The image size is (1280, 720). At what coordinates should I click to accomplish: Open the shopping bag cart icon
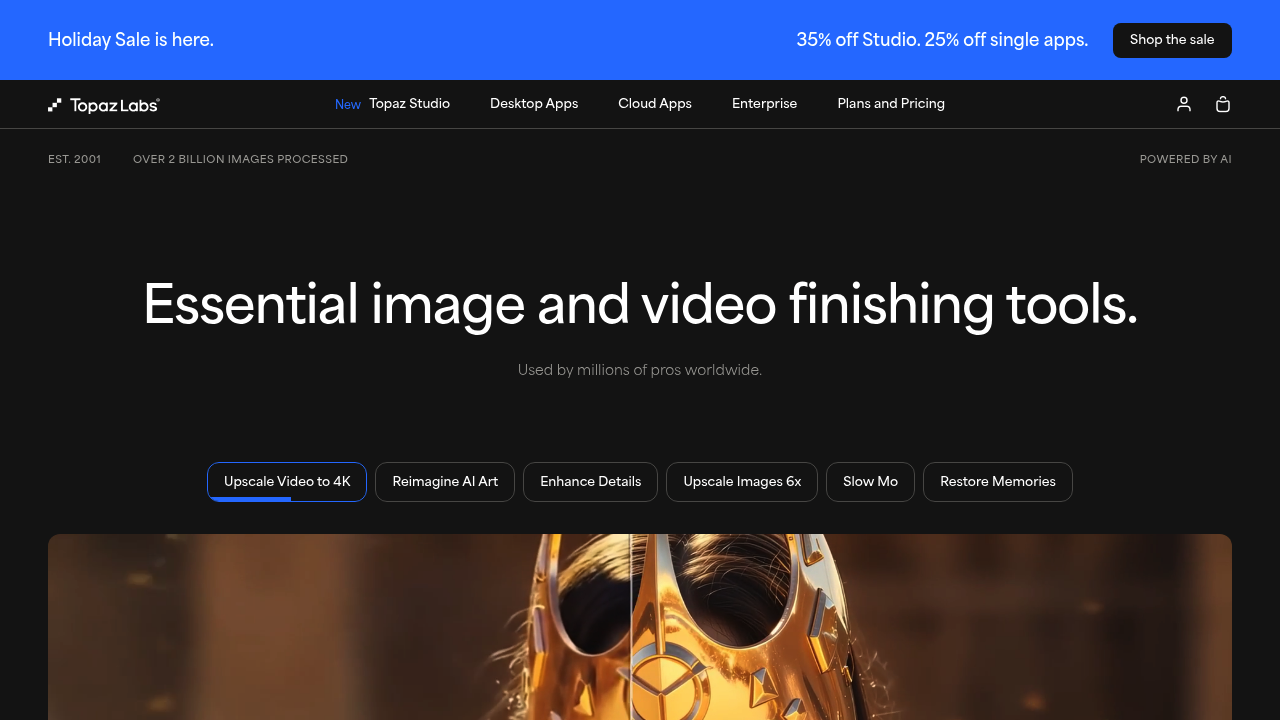point(1222,104)
